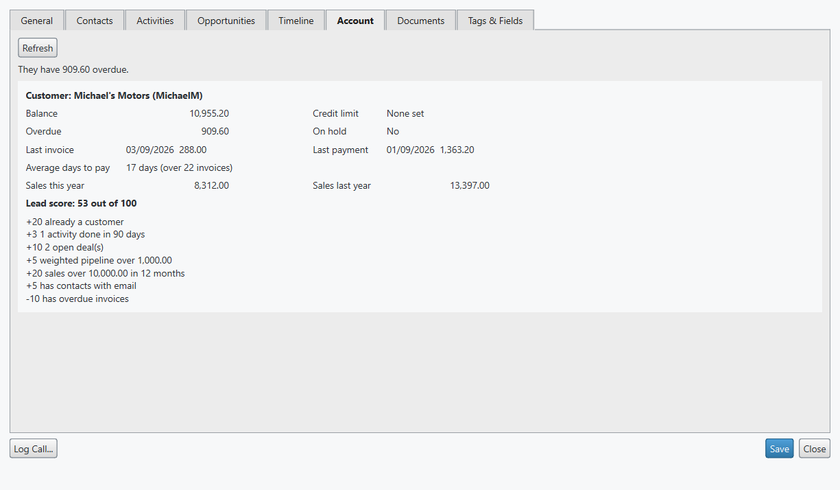This screenshot has height=490, width=840.
Task: Select last invoice date 03/09/2026
Action: 149,150
